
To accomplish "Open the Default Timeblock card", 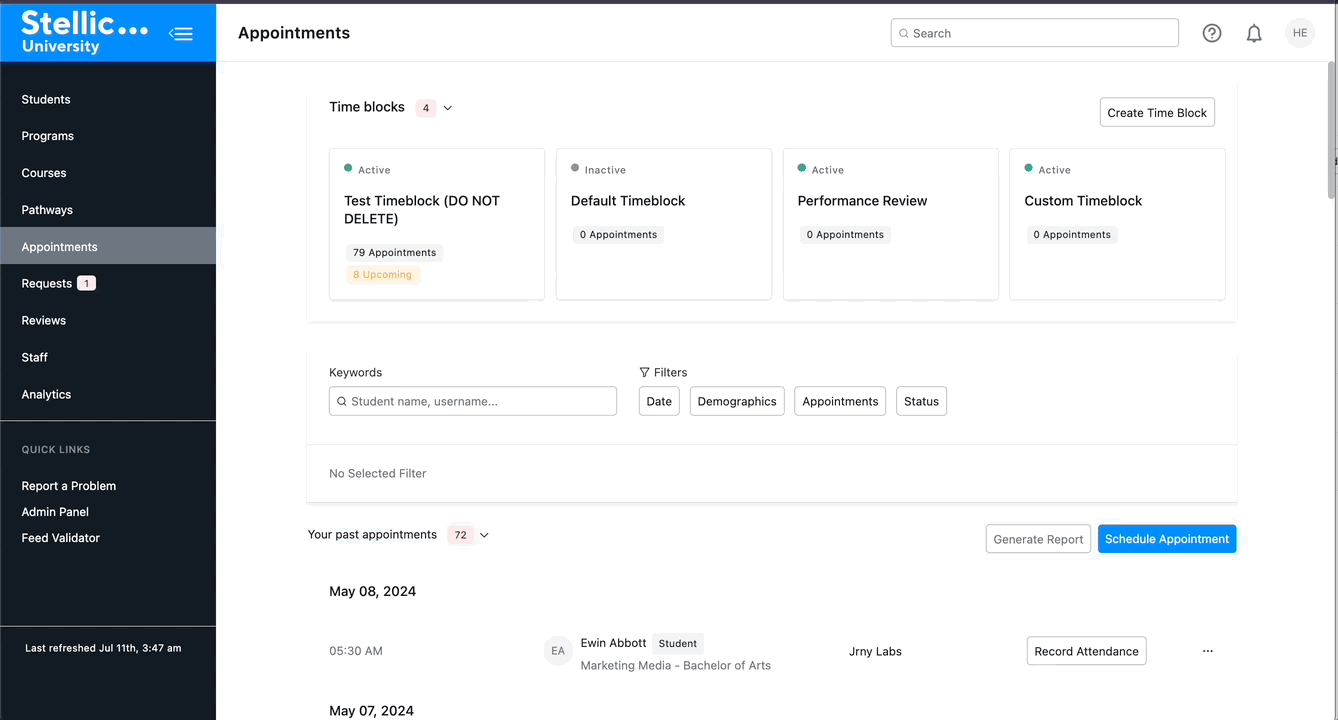I will point(664,224).
